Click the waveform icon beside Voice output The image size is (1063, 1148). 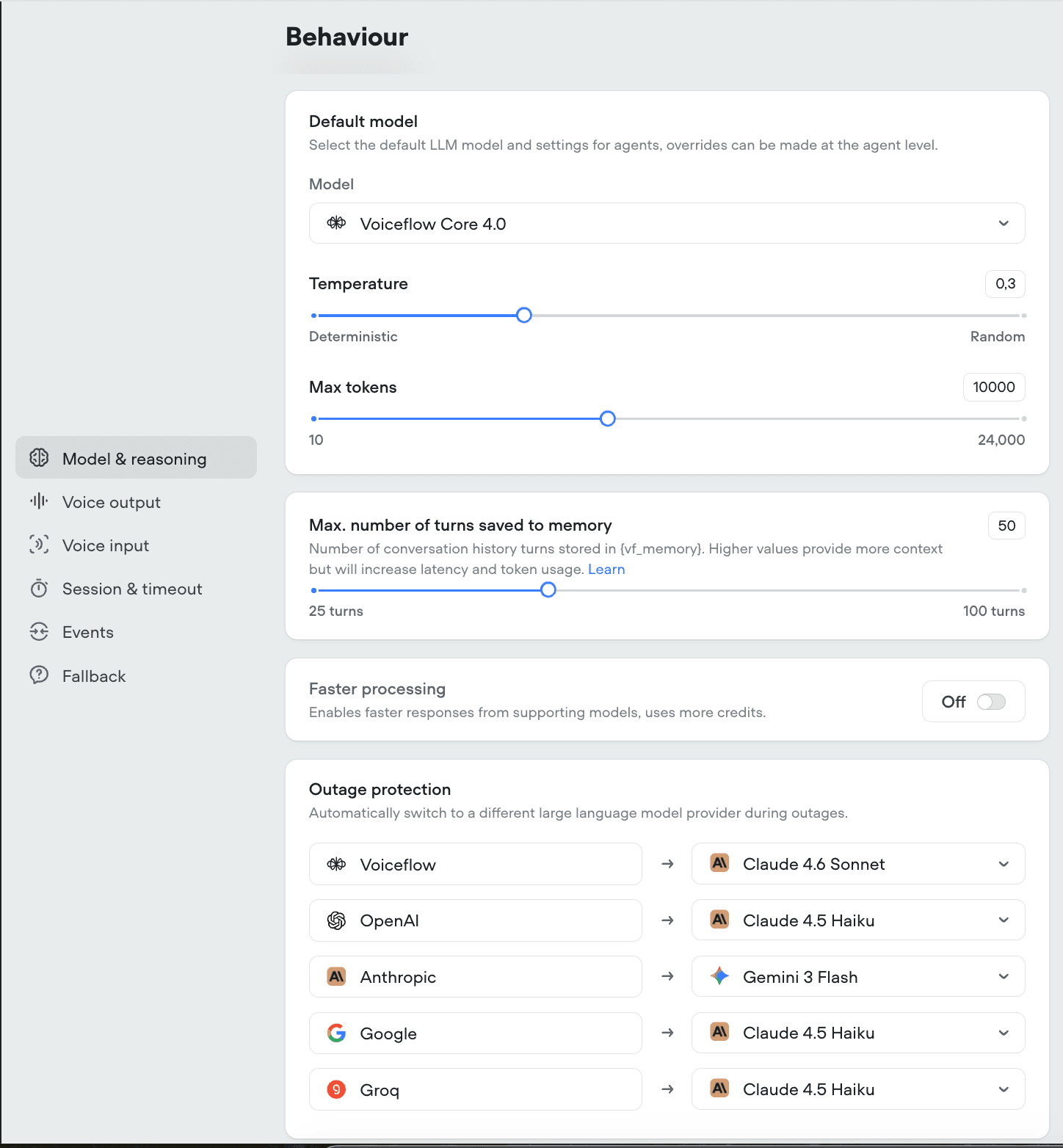click(x=39, y=501)
